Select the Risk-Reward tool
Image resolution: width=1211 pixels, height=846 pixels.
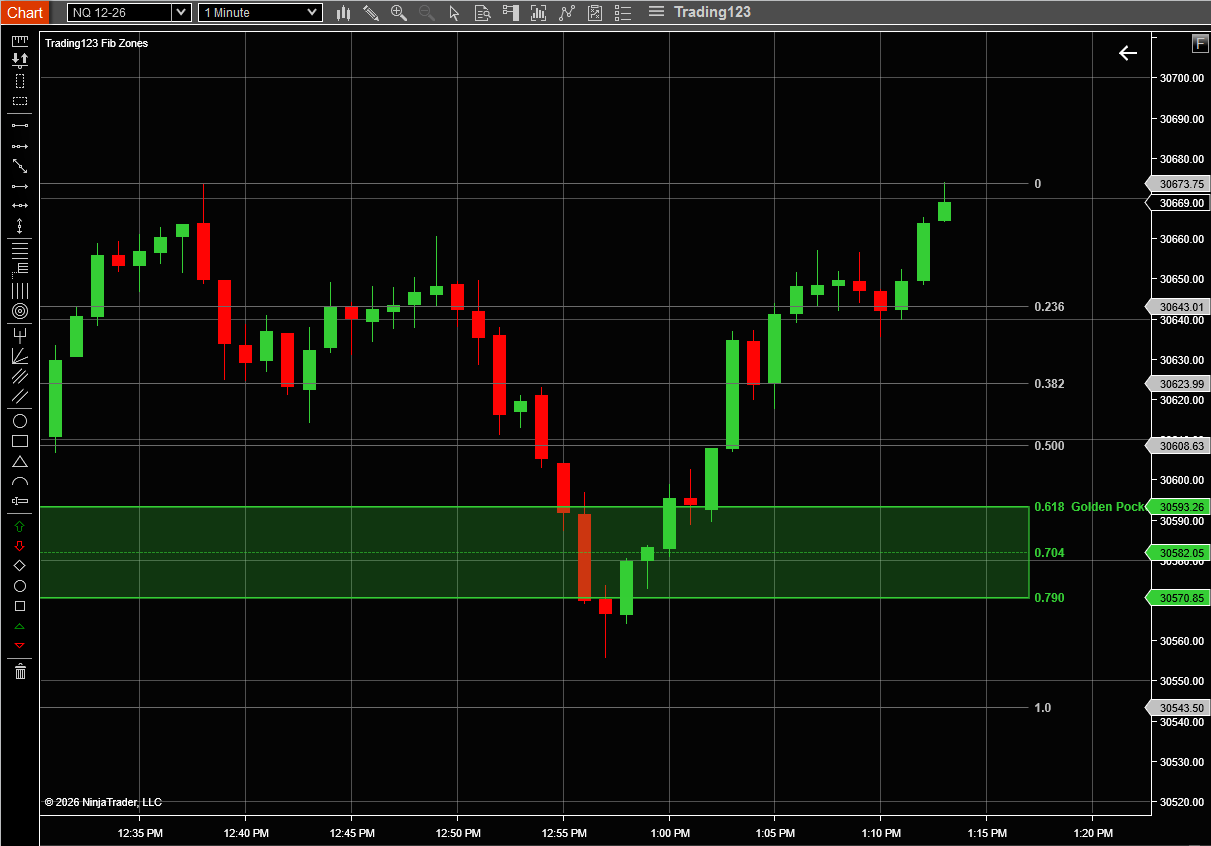[x=20, y=60]
